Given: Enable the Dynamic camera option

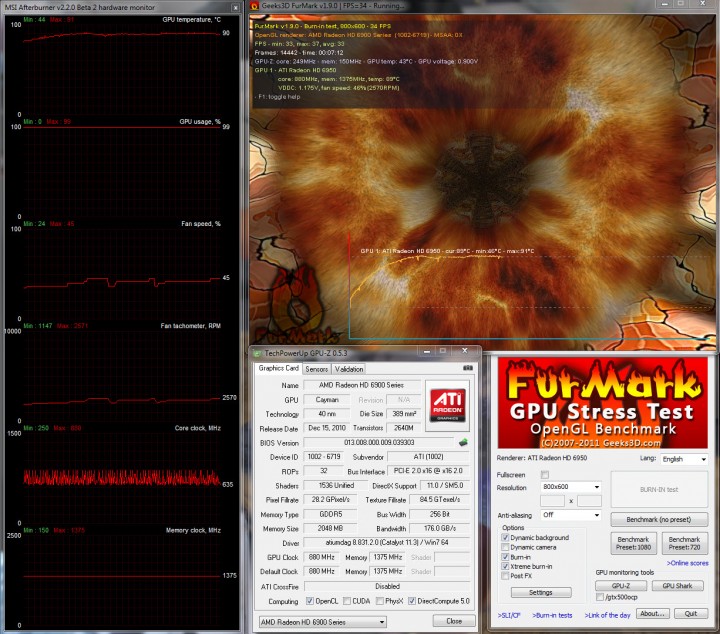Looking at the screenshot, I should (x=505, y=547).
